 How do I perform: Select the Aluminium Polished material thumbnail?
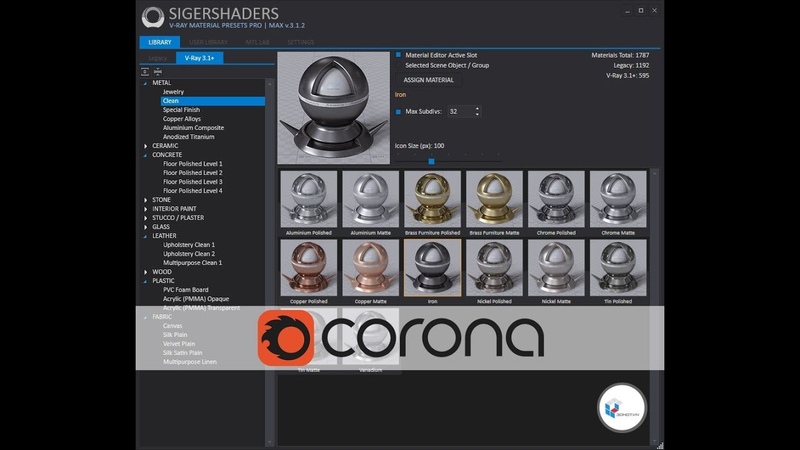[x=309, y=199]
